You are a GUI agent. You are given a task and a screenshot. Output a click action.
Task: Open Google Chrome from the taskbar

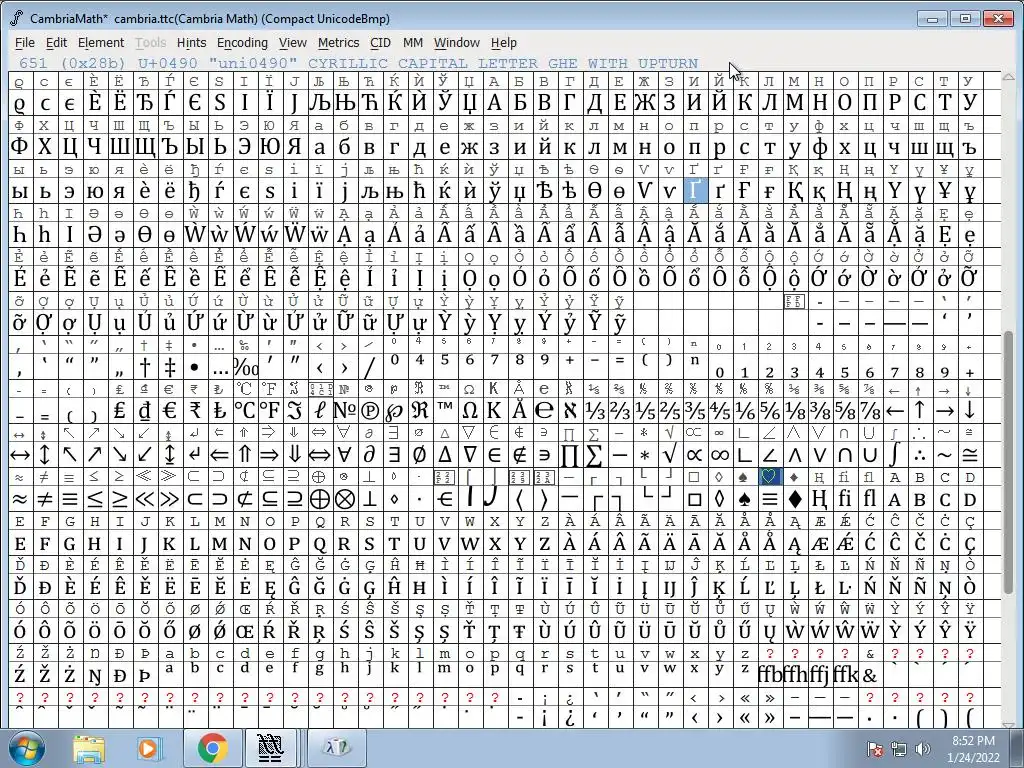coord(212,749)
